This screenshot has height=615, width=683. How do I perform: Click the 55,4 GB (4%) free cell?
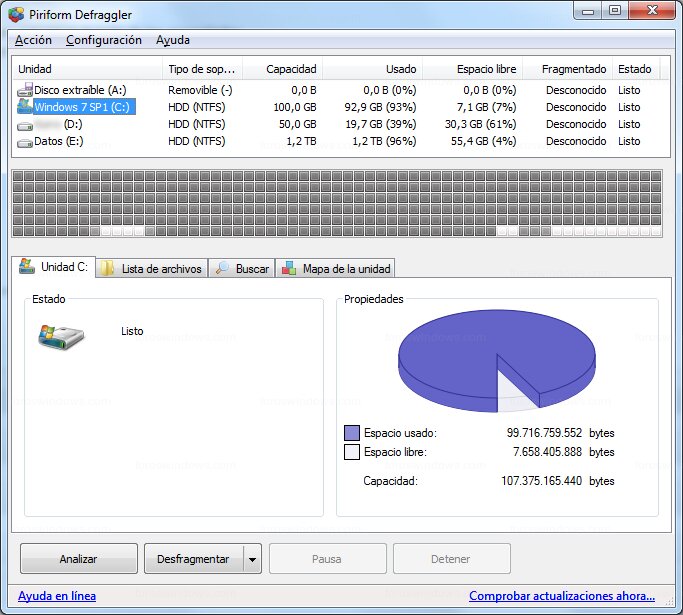[484, 141]
